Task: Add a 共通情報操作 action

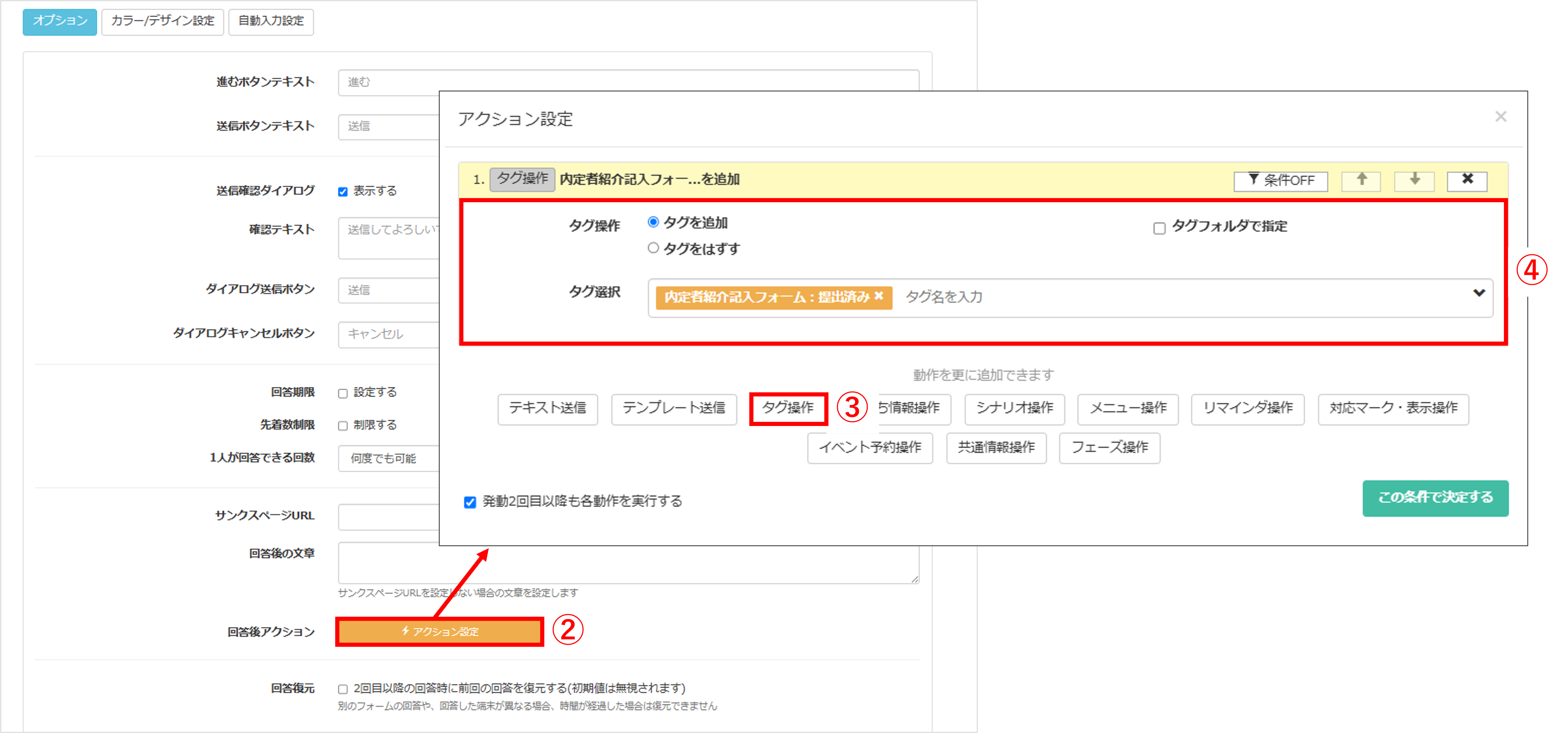Action: coord(997,448)
